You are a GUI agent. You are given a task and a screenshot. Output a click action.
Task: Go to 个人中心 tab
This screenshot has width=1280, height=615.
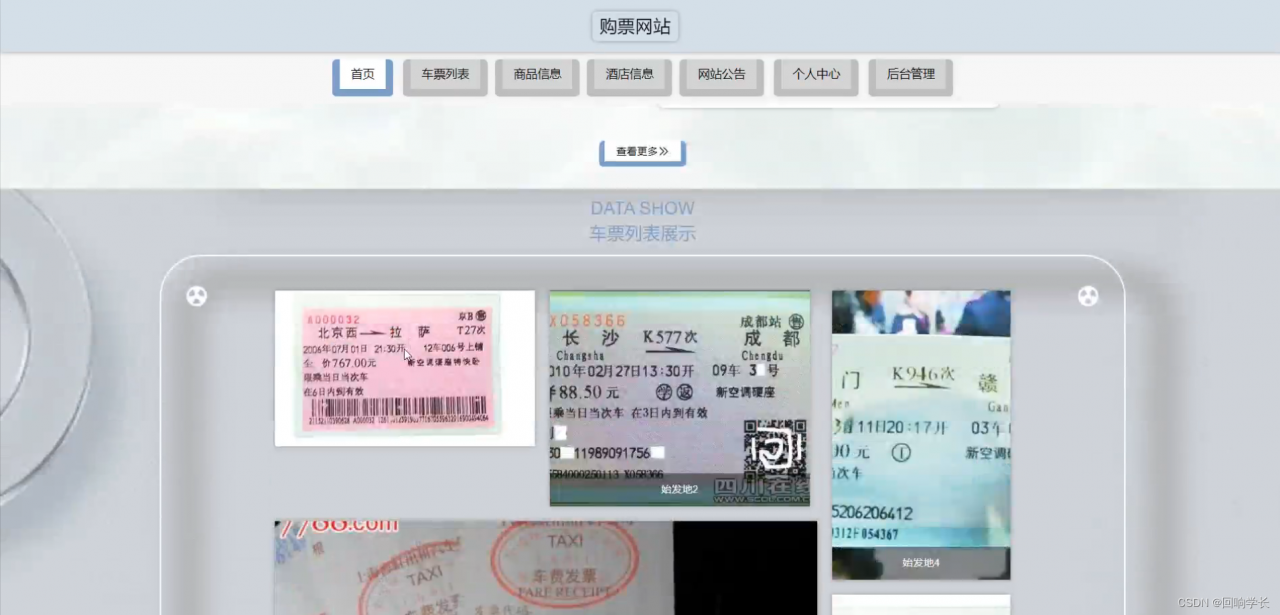[x=816, y=76]
